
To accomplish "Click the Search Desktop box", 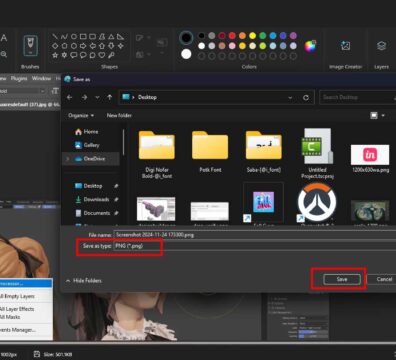I will [x=357, y=97].
